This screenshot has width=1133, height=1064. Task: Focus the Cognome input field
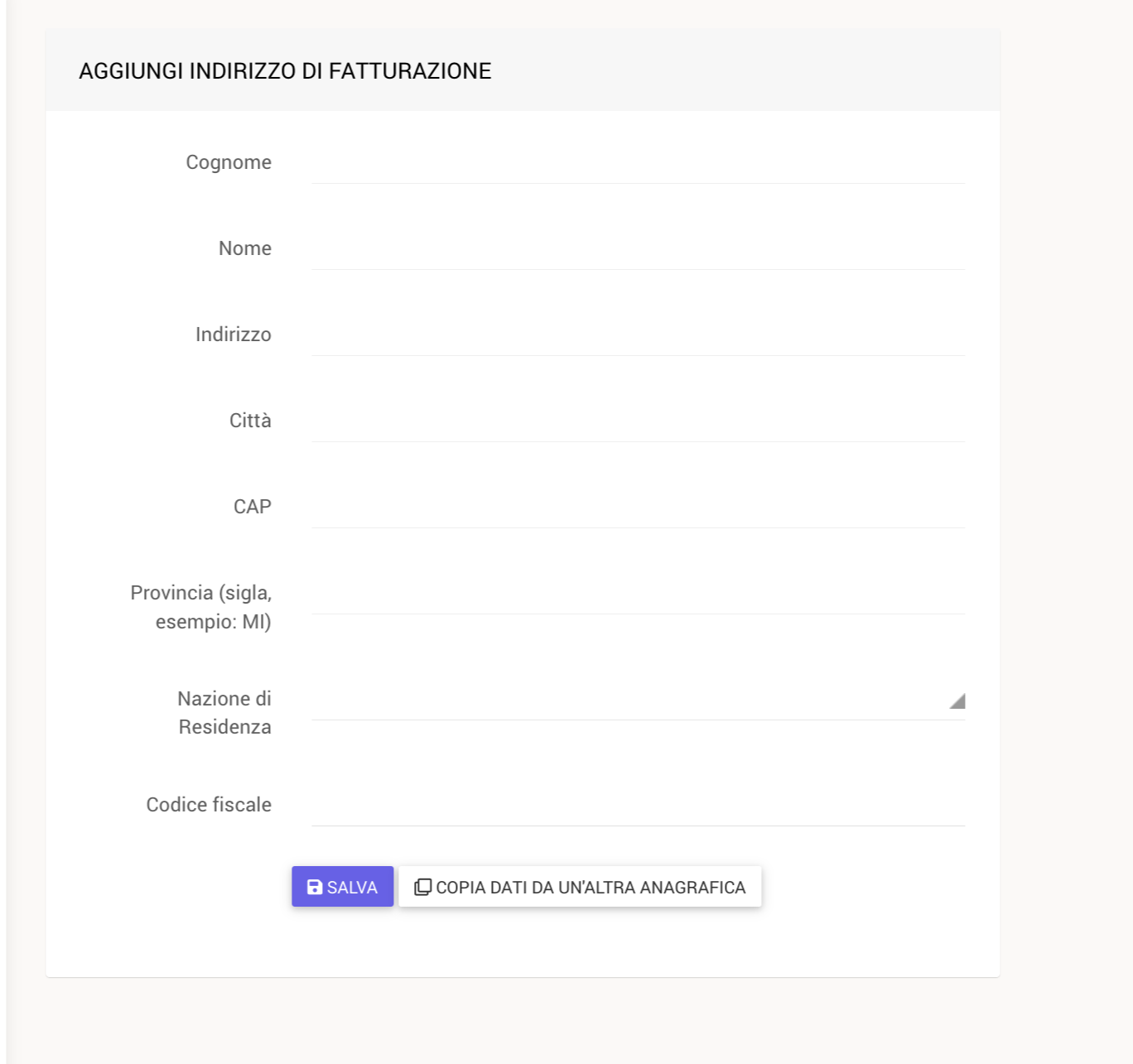click(x=638, y=163)
